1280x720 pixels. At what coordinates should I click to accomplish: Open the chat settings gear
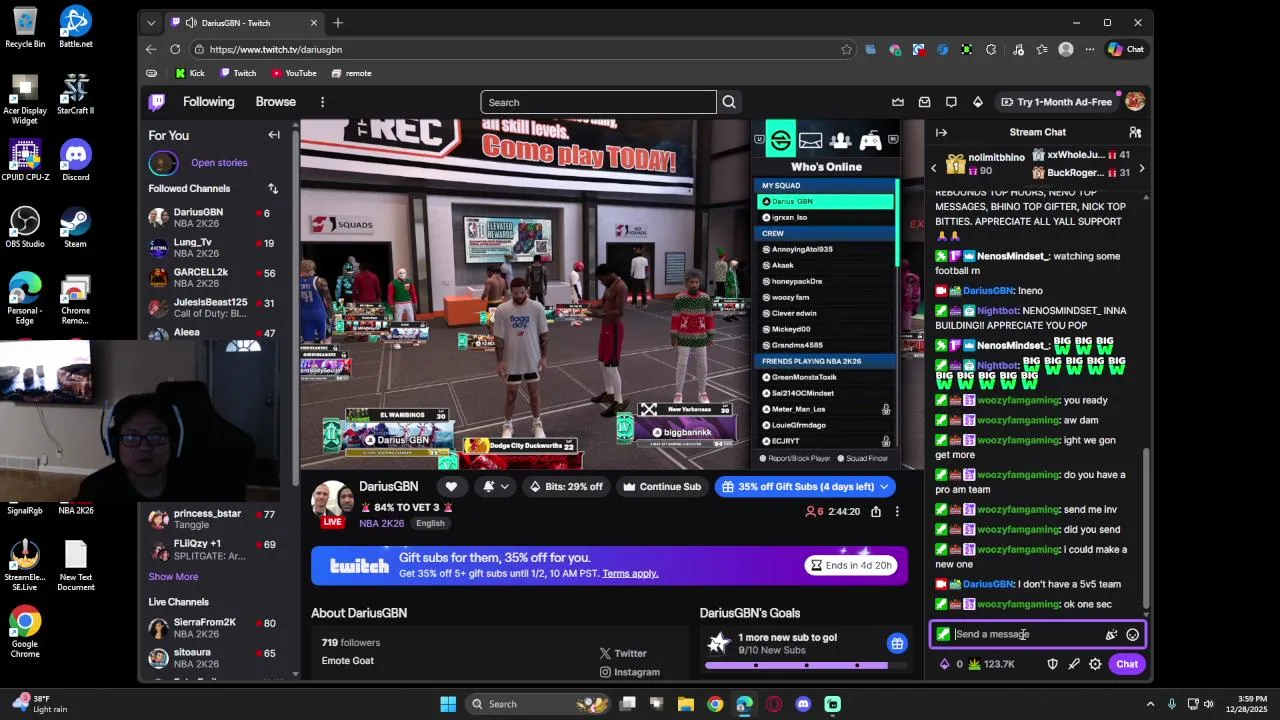click(1095, 664)
